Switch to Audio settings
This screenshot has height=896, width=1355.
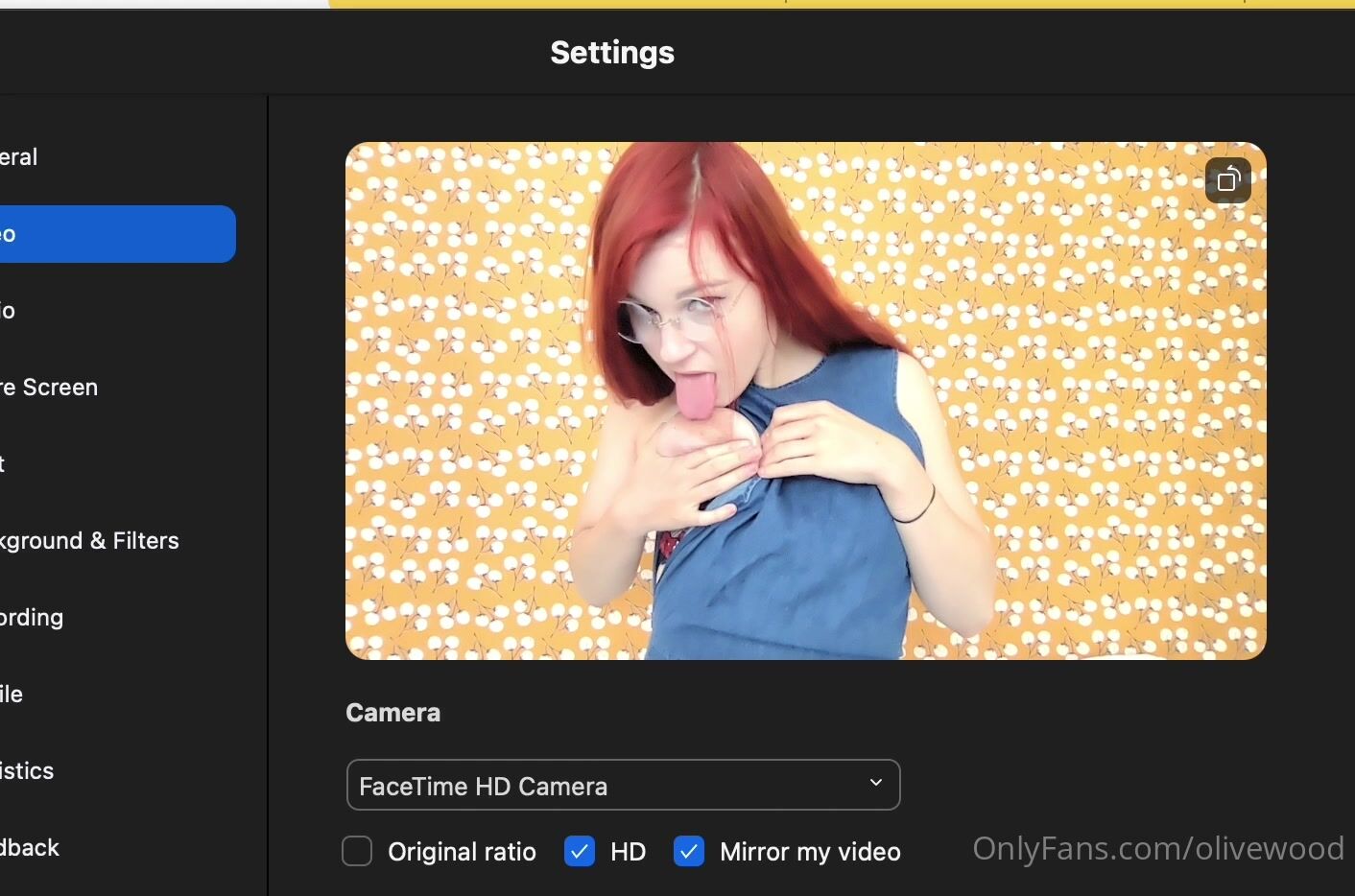tap(10, 311)
